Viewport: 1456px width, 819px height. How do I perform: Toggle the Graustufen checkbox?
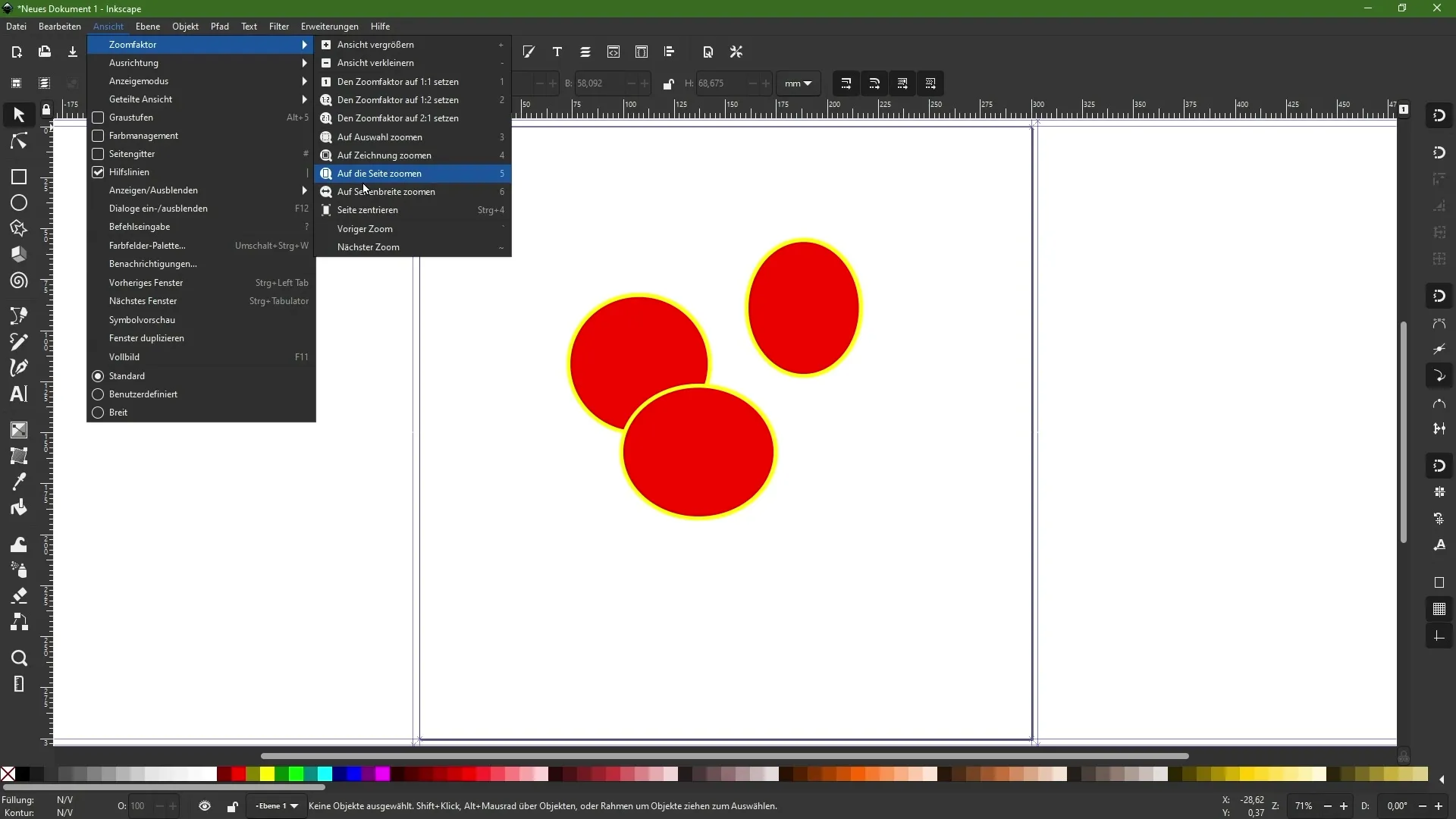click(98, 118)
